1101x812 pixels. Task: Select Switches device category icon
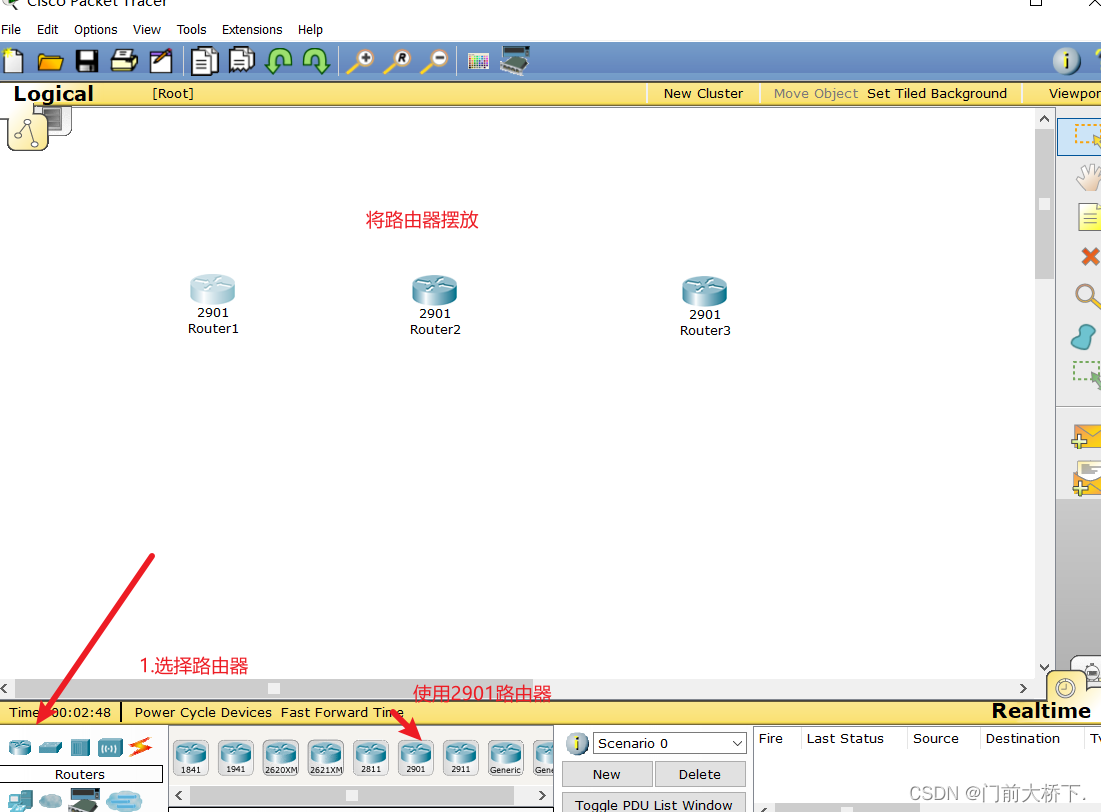point(51,747)
